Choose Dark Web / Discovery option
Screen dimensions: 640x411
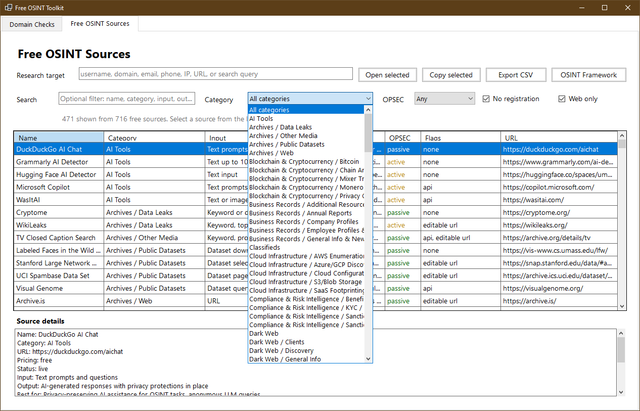tap(306, 351)
